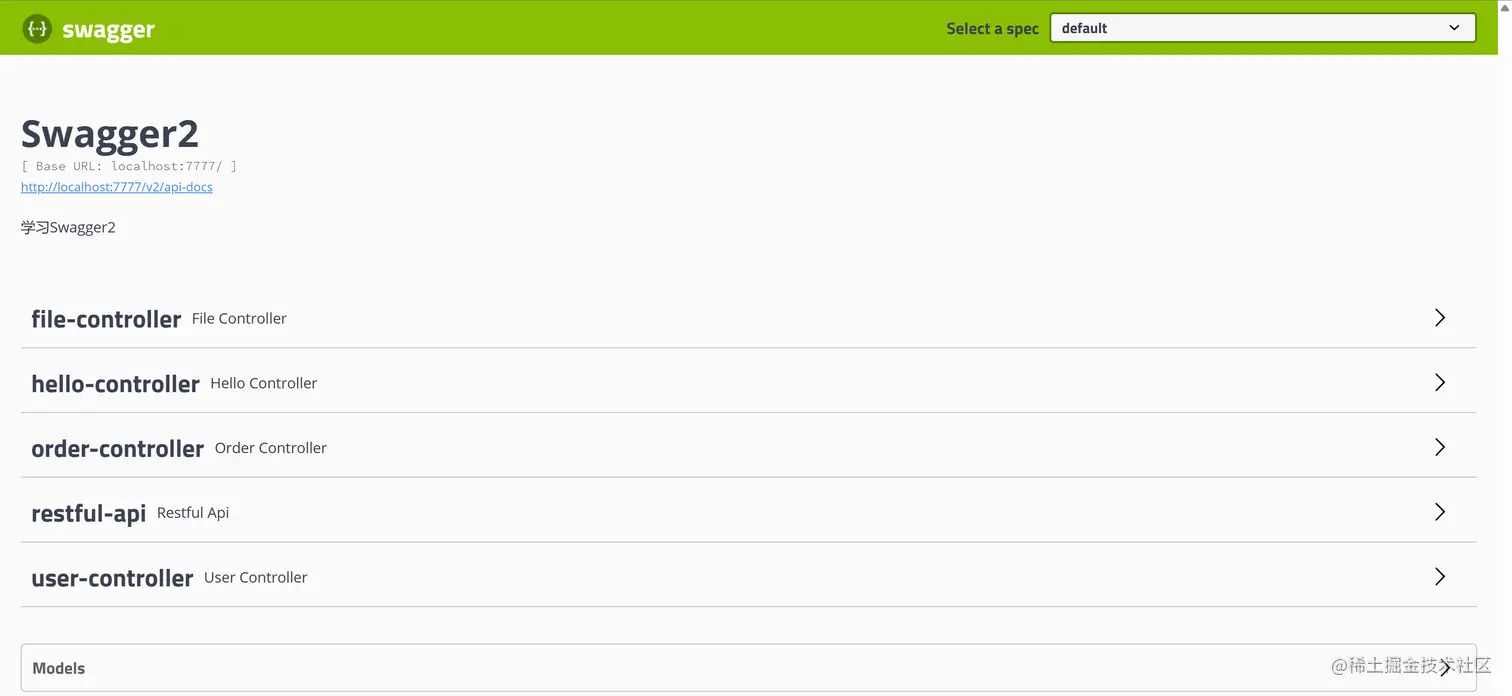1512x696 pixels.
Task: Click the 'Hello Controller' description text
Action: pyautogui.click(x=263, y=383)
